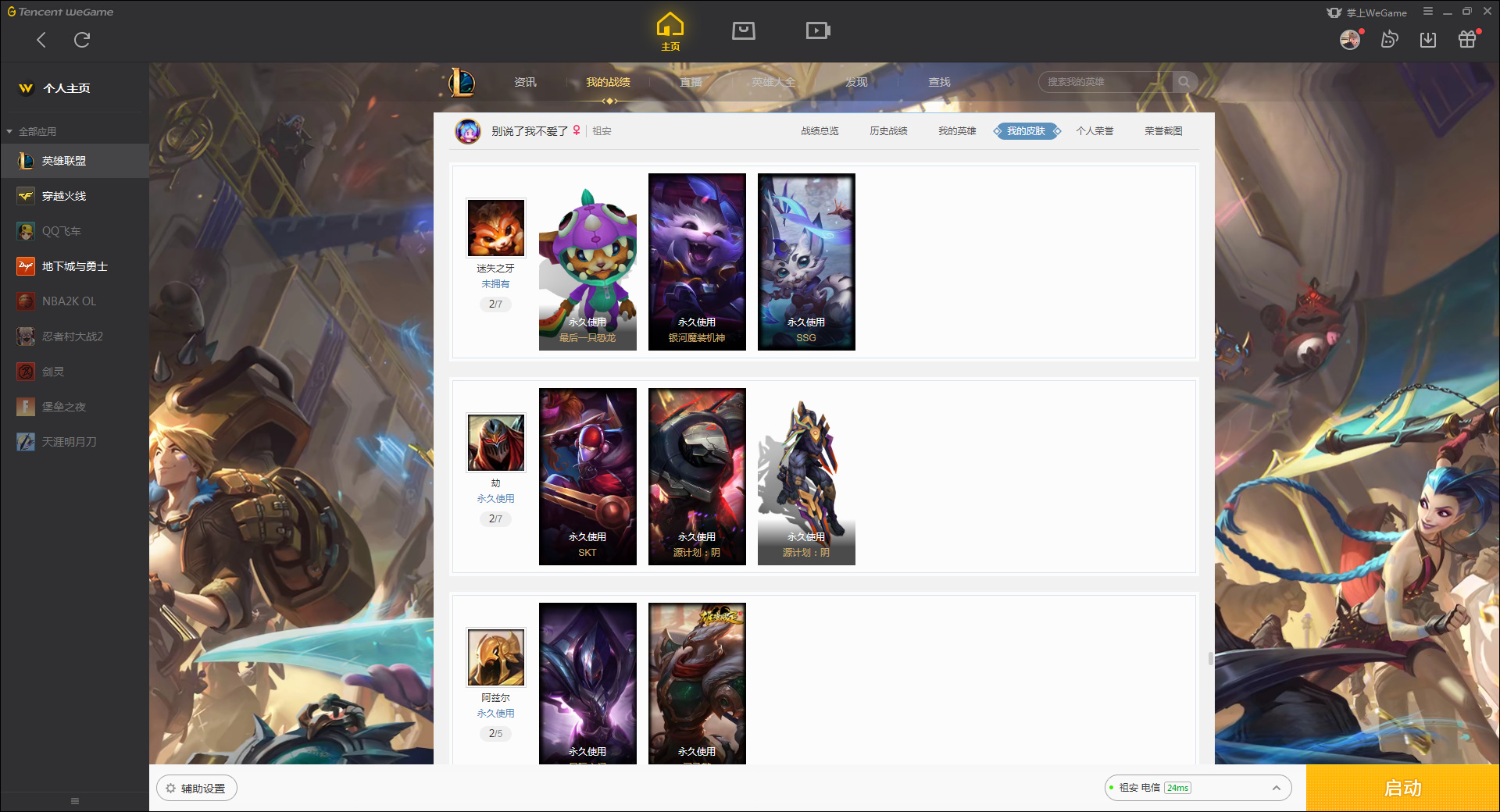The height and width of the screenshot is (812, 1500).
Task: Click the search magnifier button
Action: pos(1184,82)
